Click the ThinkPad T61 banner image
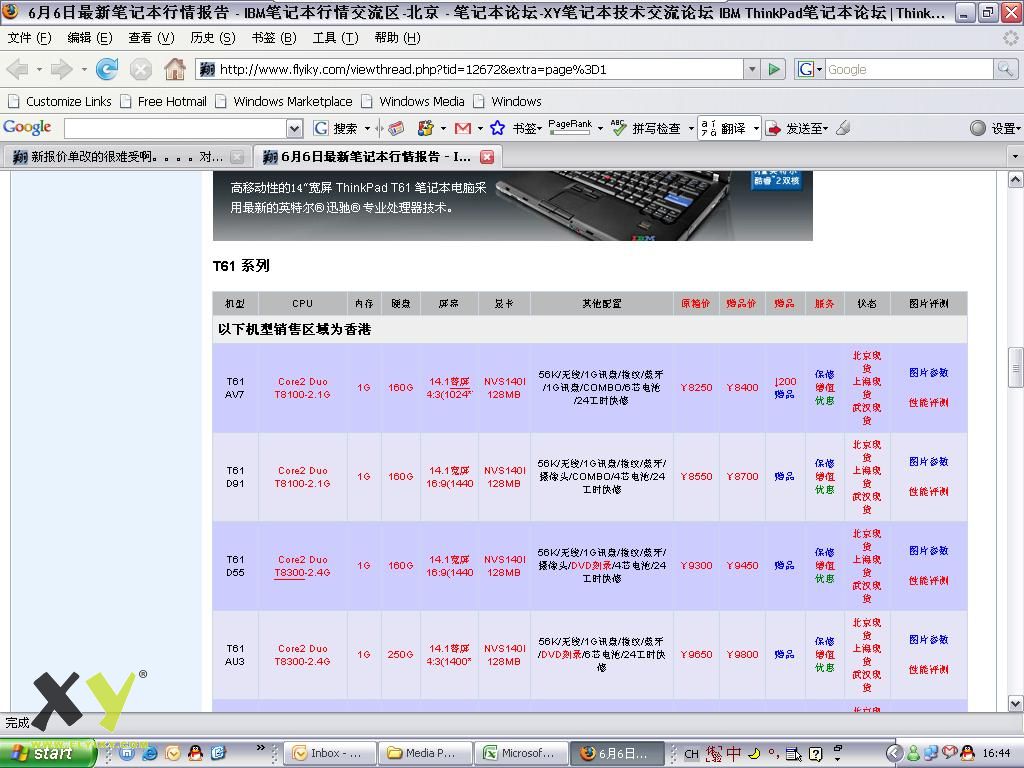Viewport: 1024px width, 768px height. (x=513, y=206)
